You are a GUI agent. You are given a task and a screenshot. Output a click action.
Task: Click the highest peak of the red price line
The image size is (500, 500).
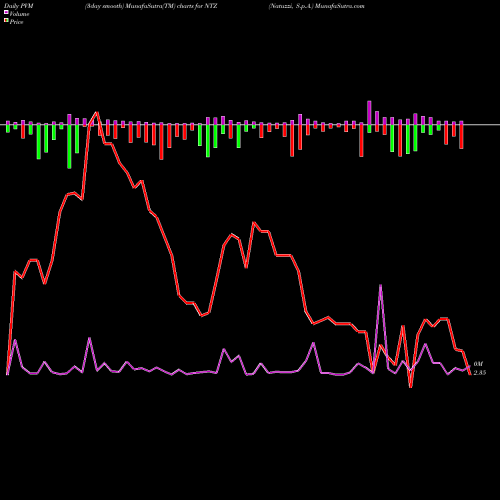click(97, 113)
